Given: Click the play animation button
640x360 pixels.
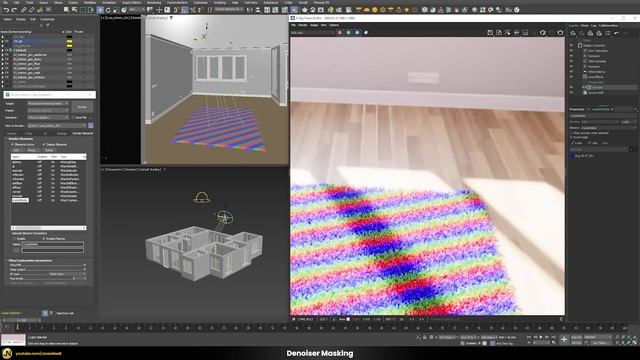Looking at the screenshot, I should pyautogui.click(x=541, y=337).
